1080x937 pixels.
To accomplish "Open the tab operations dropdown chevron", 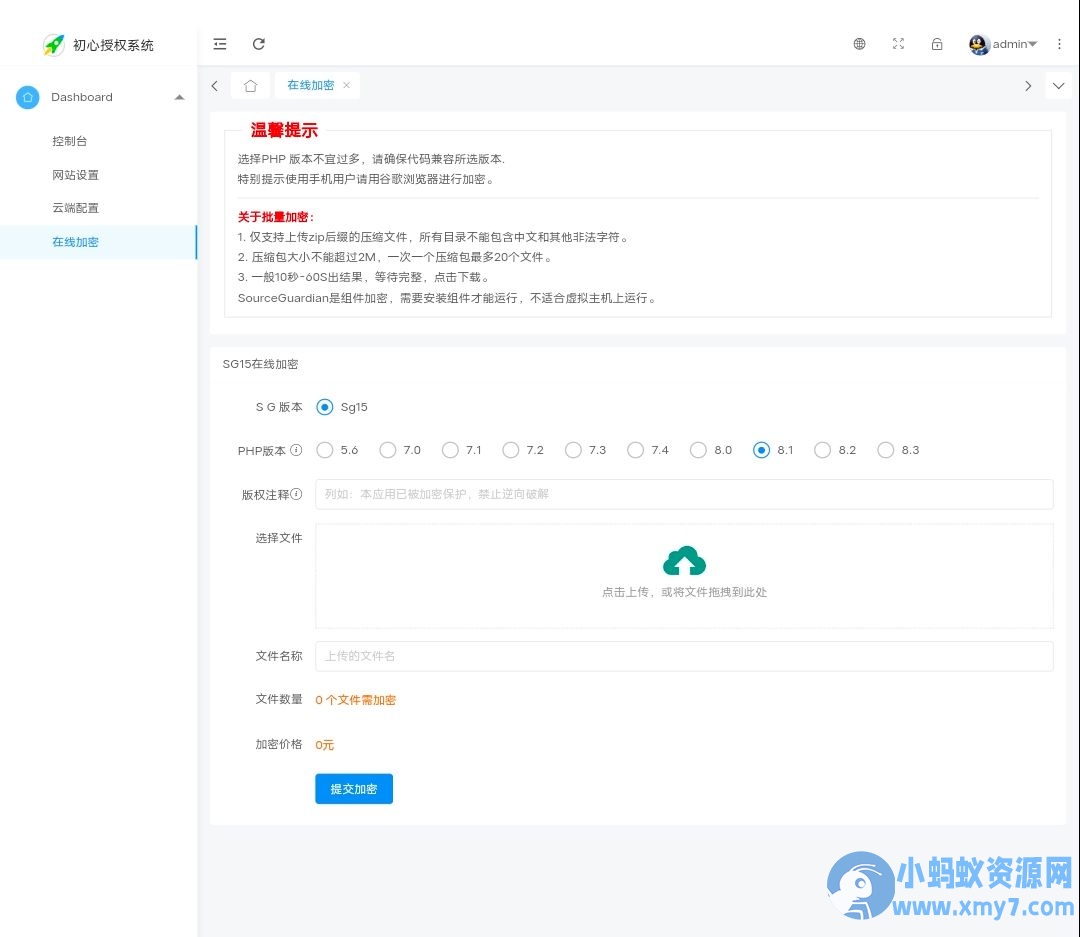I will coord(1059,85).
